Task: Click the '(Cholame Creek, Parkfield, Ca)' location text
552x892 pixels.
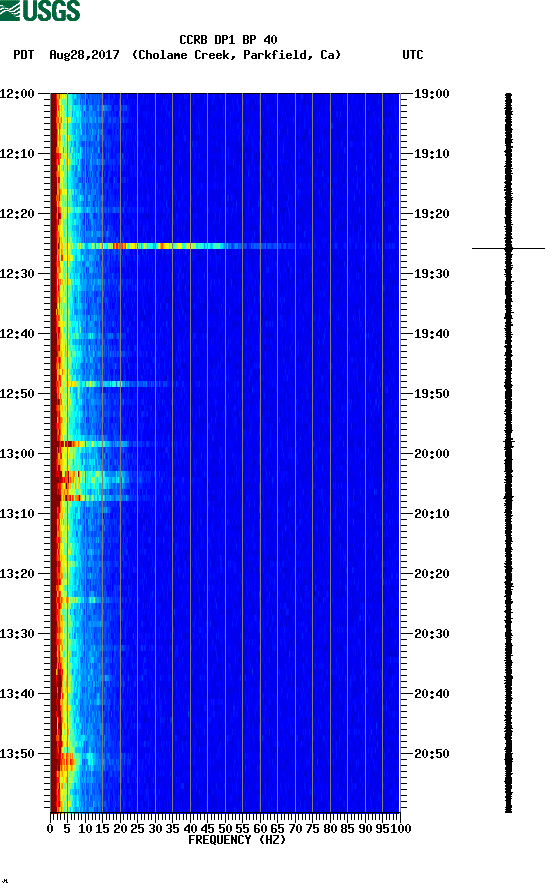Action: 236,55
